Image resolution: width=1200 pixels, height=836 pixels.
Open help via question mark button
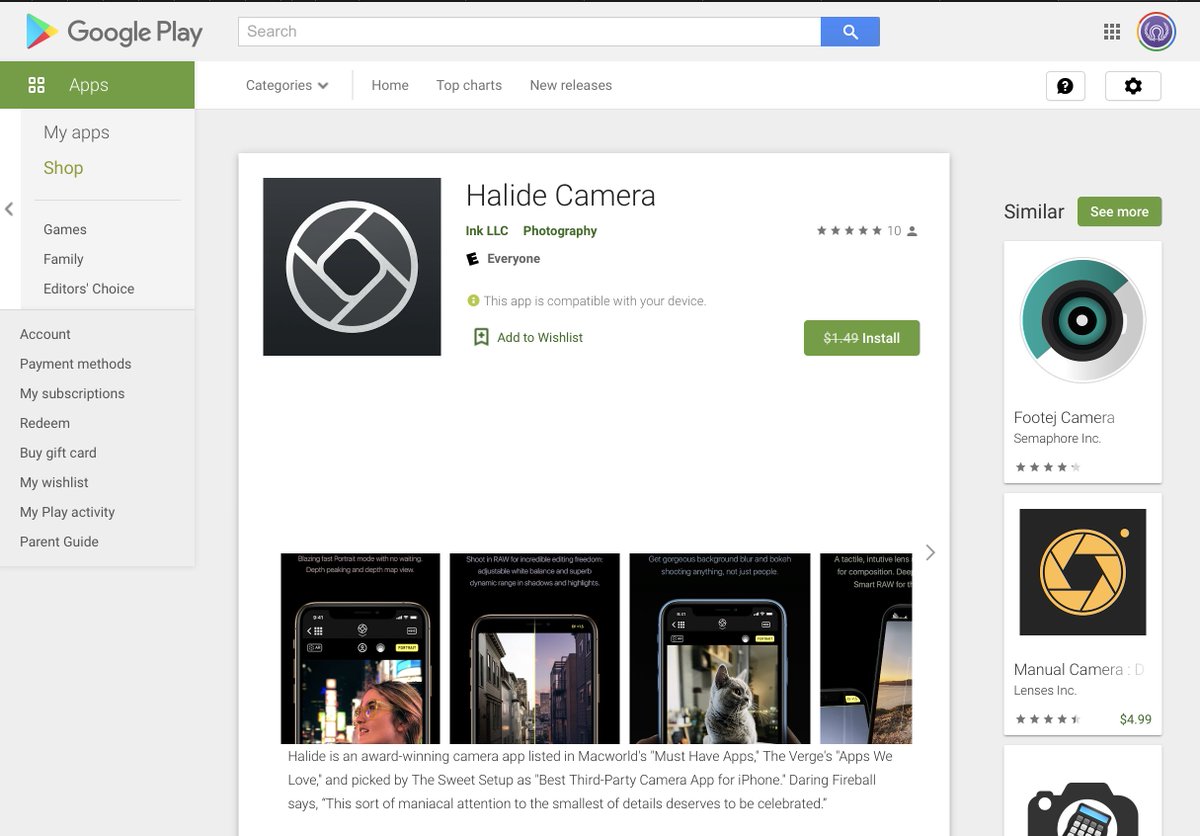click(x=1065, y=86)
